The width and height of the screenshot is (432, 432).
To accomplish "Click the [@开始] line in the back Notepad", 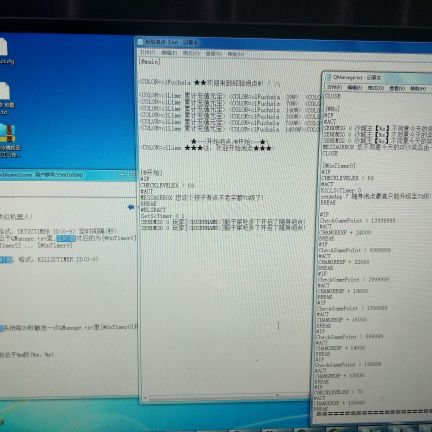I will coord(151,172).
